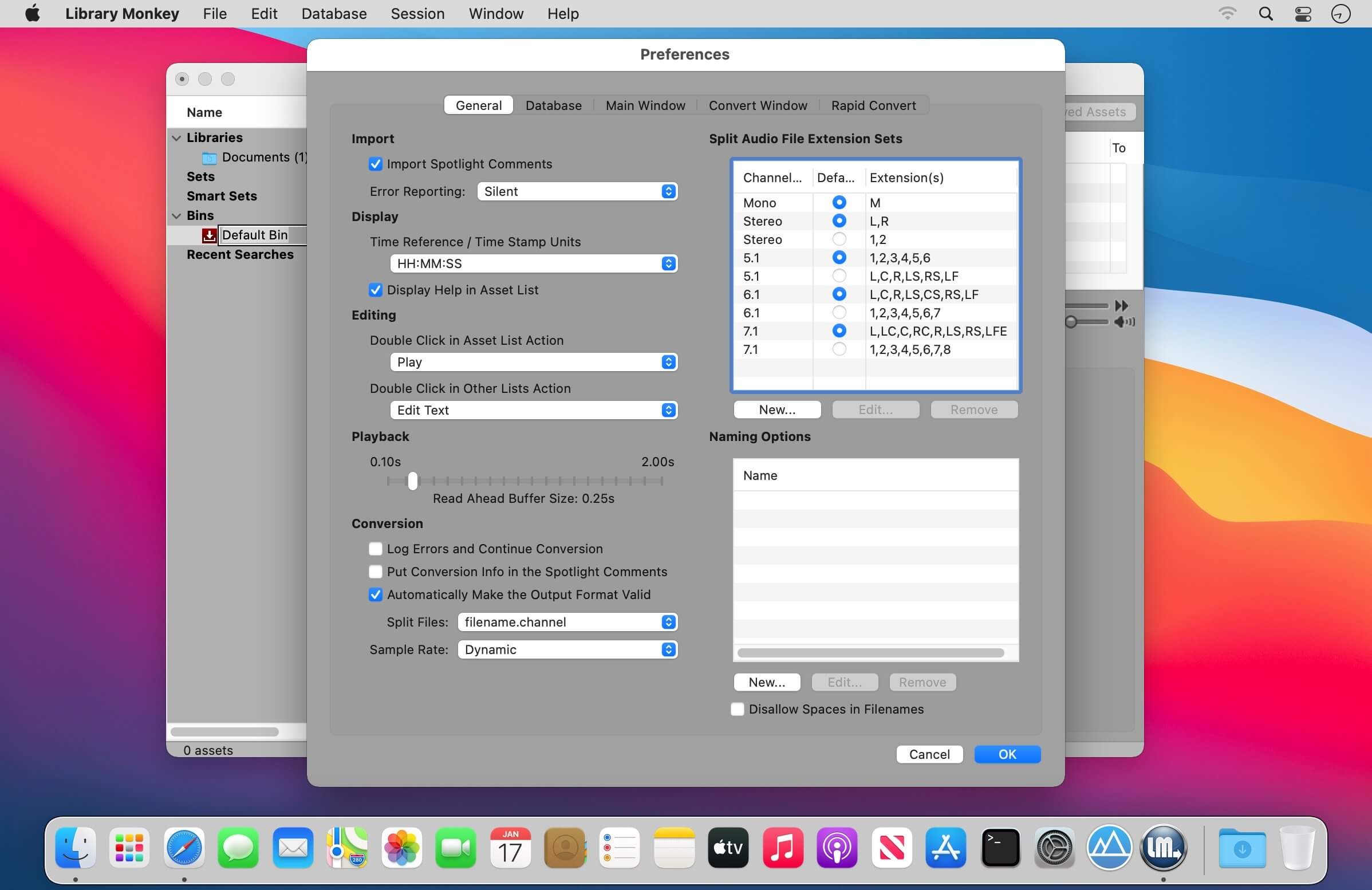Open System Preferences in the Dock
The height and width of the screenshot is (890, 1372).
[1054, 848]
